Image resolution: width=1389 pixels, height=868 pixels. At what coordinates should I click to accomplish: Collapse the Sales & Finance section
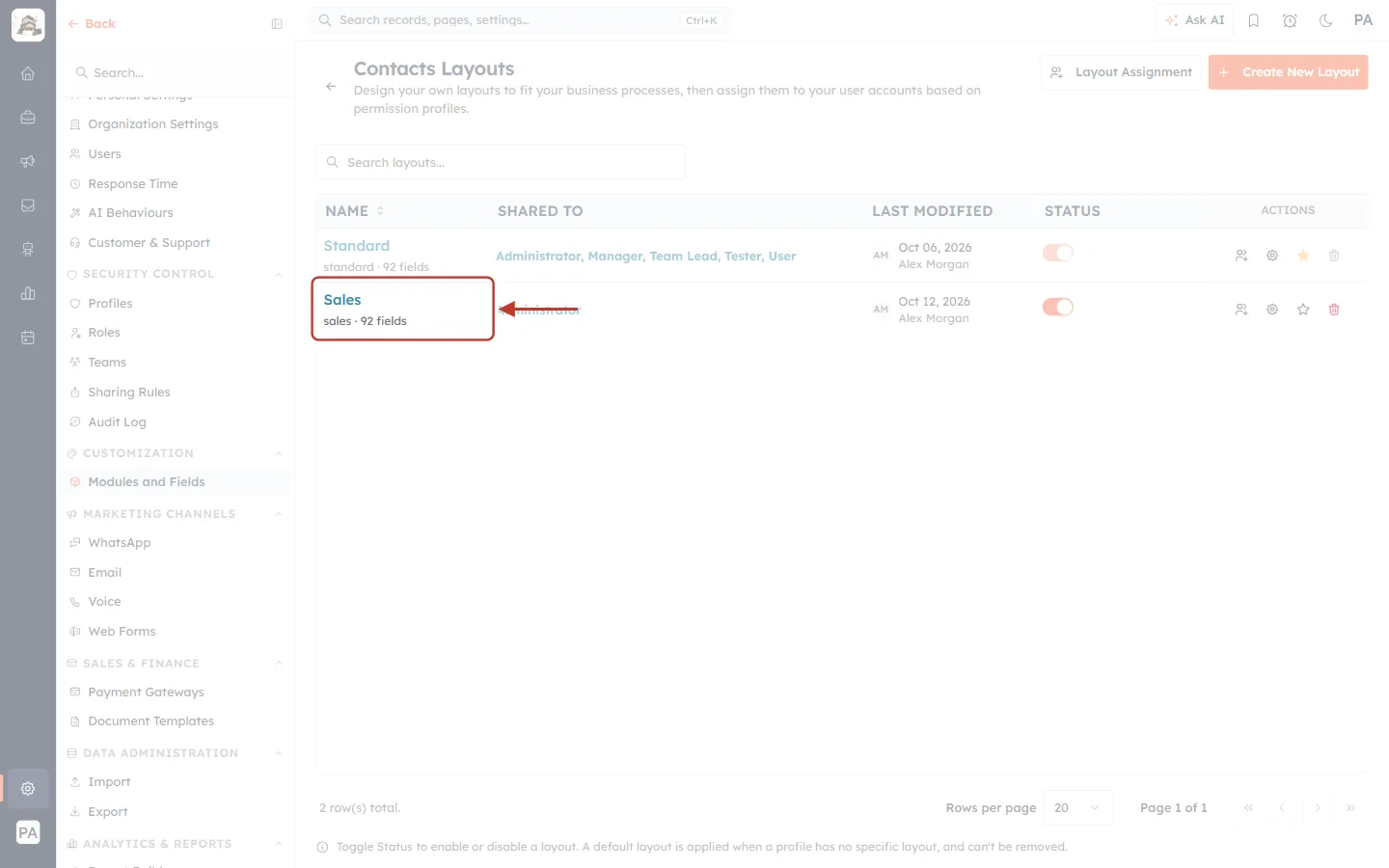click(279, 664)
